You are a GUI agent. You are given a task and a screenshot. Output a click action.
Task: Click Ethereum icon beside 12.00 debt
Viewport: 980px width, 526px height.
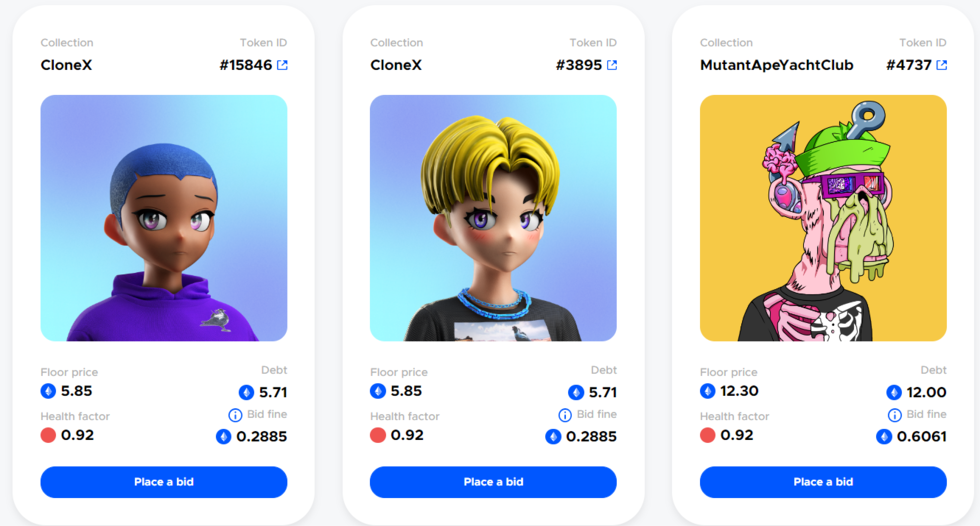pos(894,392)
